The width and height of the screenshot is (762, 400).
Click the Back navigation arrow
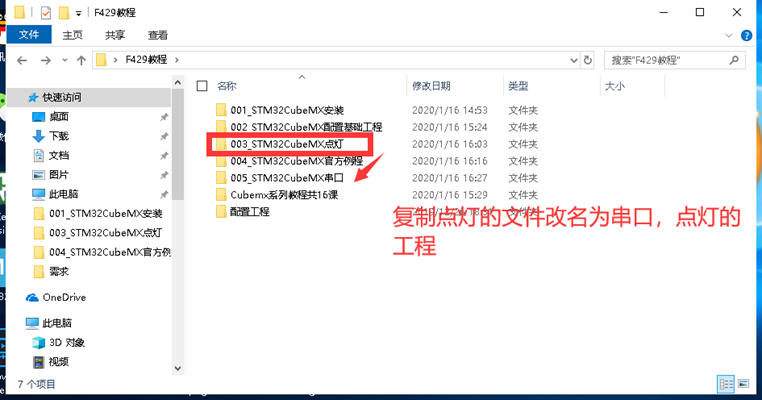click(x=22, y=60)
